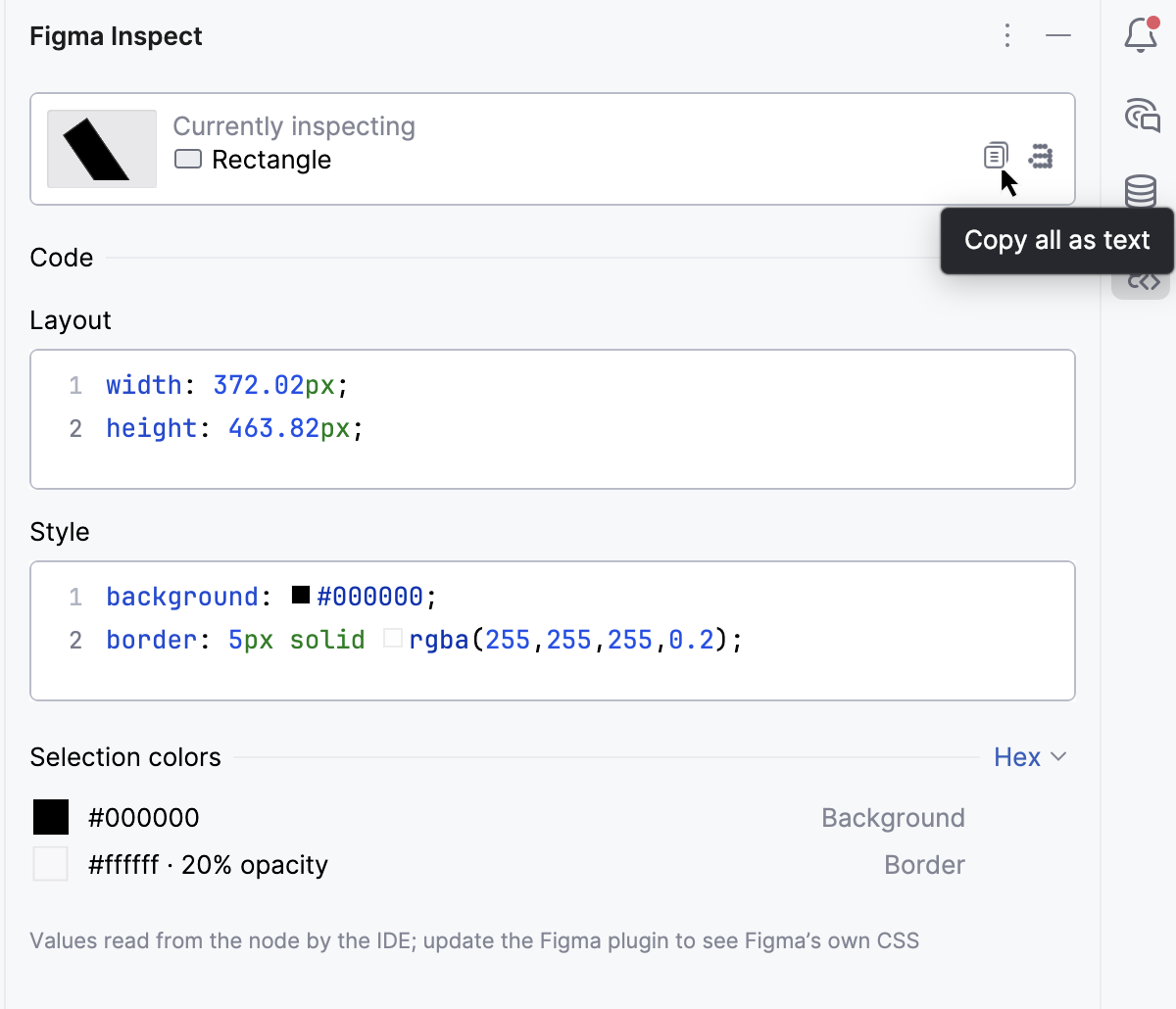1176x1009 pixels.
Task: Click the rgba(255,255,255,0.2) border value
Action: (568, 640)
